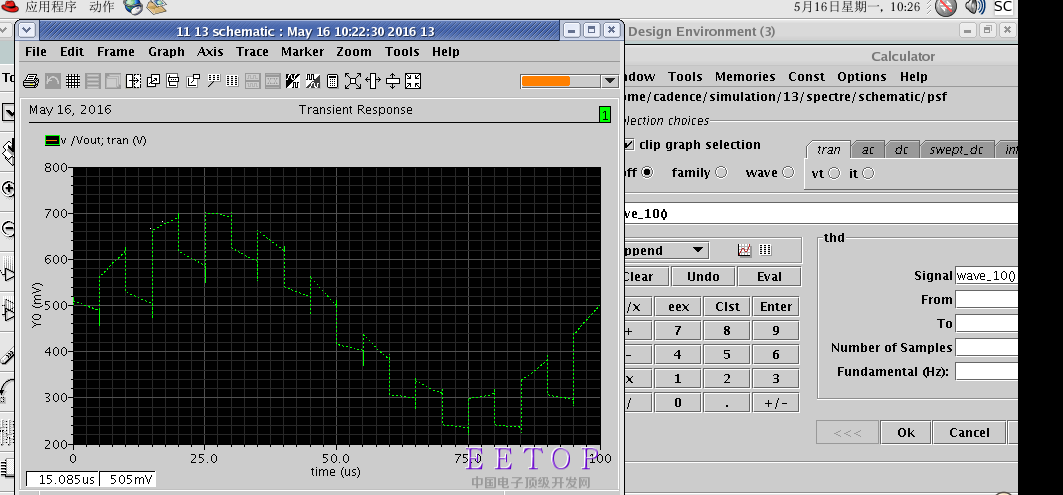This screenshot has height=495, width=1063.
Task: Click the Cancel button in thd panel
Action: [969, 433]
